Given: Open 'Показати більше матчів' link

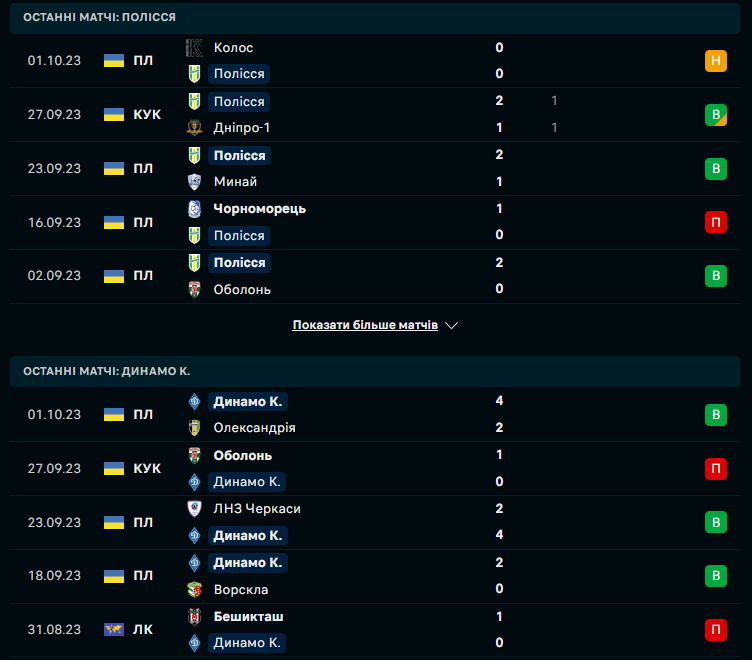Looking at the screenshot, I should point(365,326).
